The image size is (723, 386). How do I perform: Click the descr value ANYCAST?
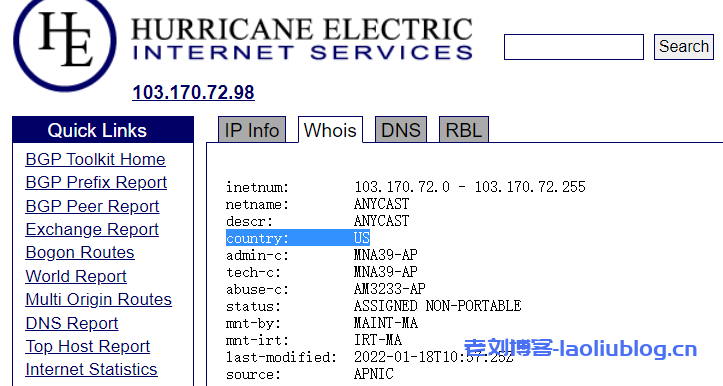(x=381, y=221)
